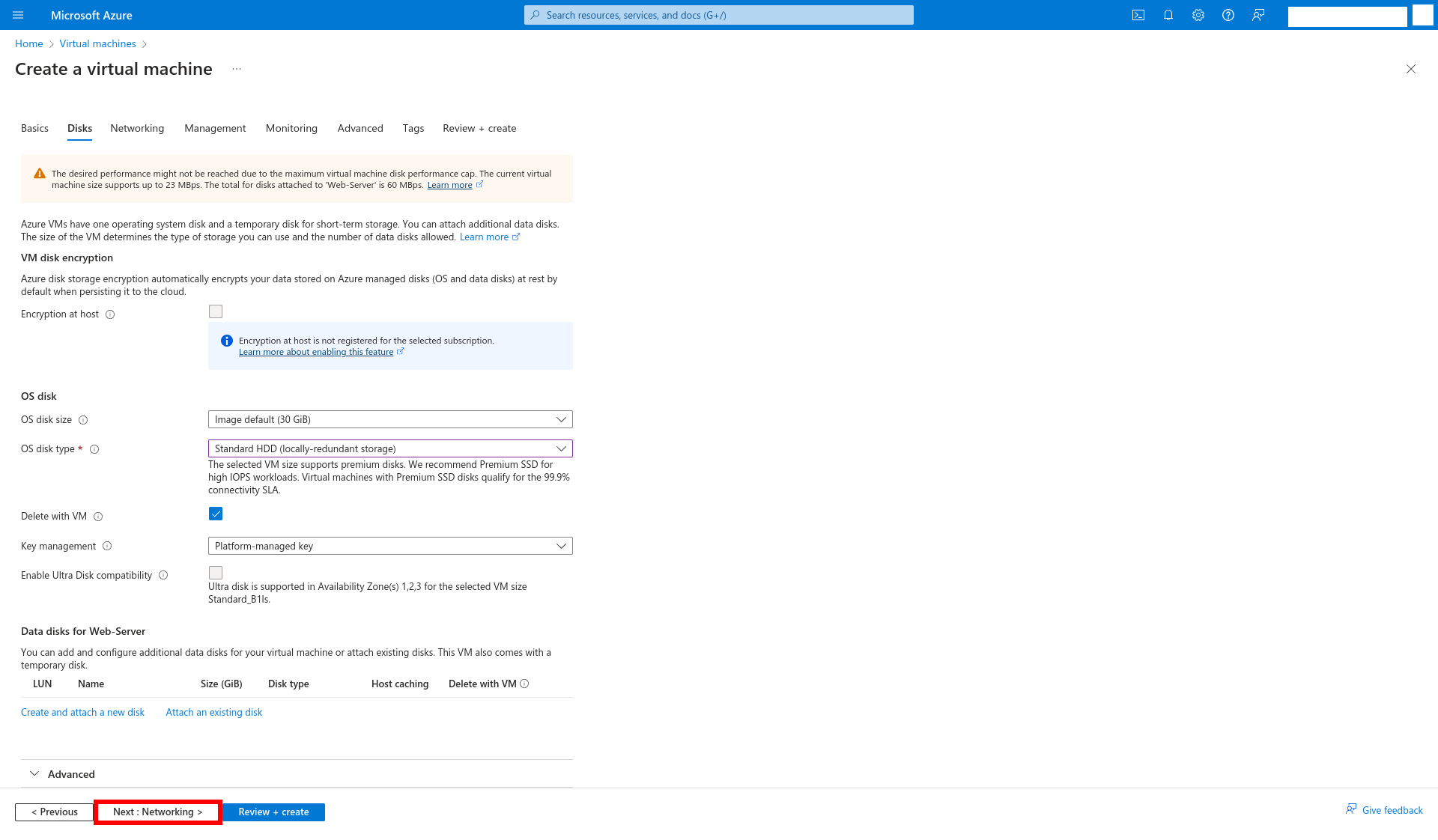1438x840 pixels.
Task: Click info icon next to OS disk size
Action: [83, 420]
